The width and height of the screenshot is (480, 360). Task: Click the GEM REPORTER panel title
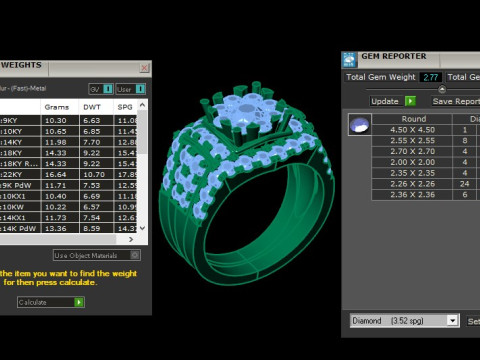click(394, 56)
